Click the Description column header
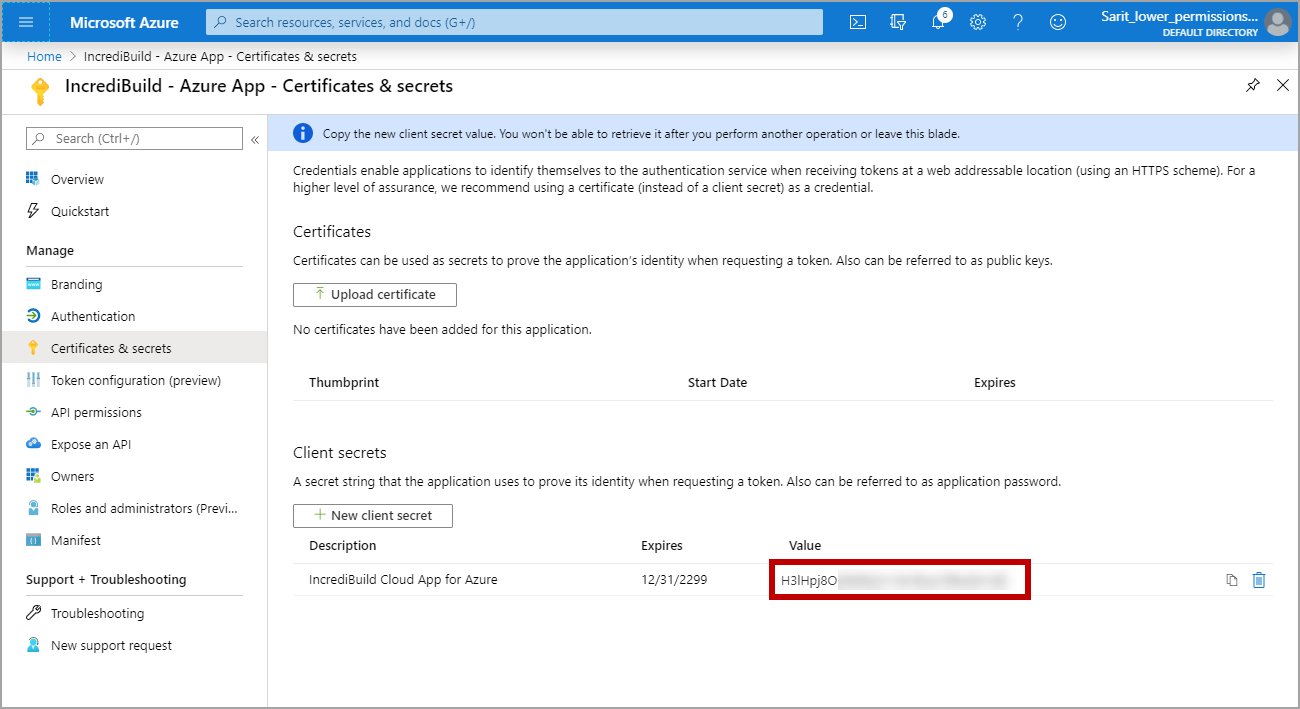This screenshot has height=709, width=1300. (343, 545)
